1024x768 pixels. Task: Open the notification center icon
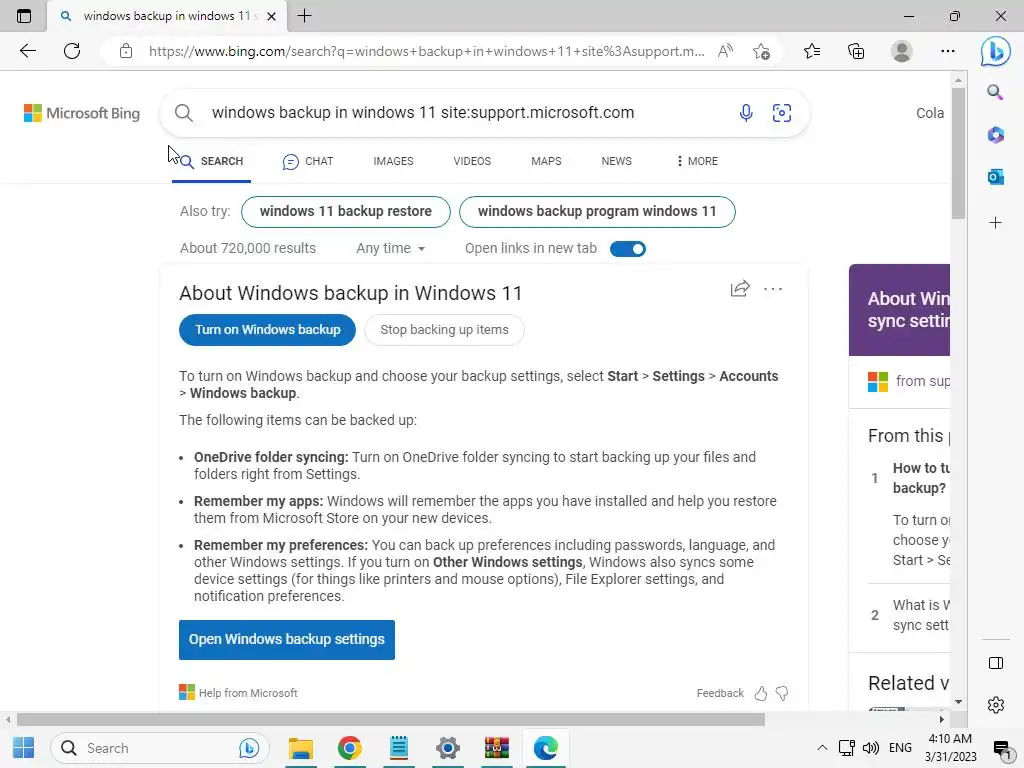pos(1002,749)
